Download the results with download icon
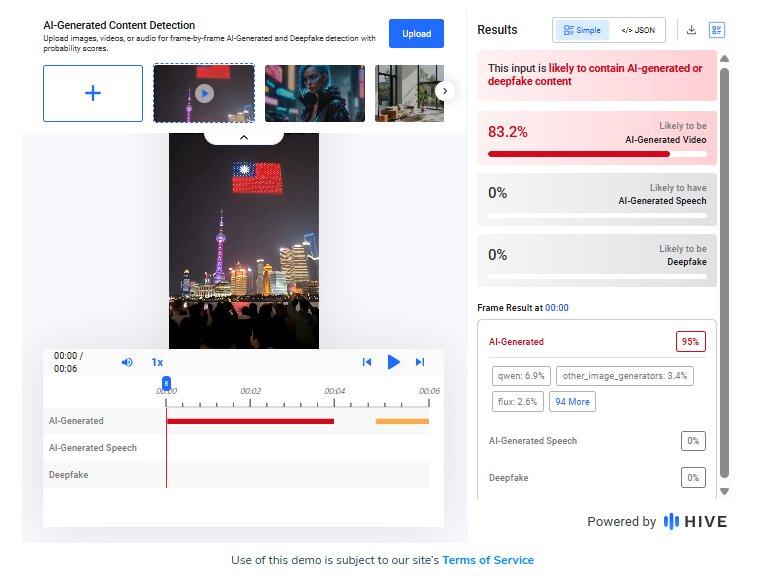Viewport: 761px width, 579px height. (691, 30)
